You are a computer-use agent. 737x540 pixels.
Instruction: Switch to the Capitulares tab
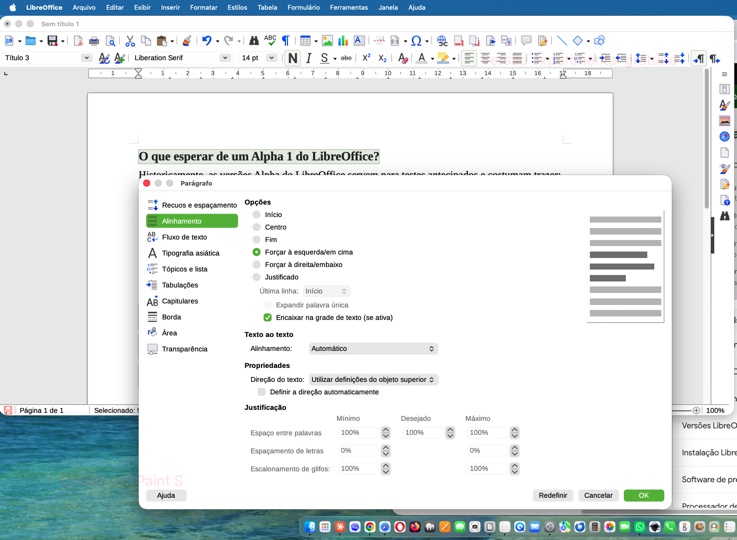coord(192,301)
